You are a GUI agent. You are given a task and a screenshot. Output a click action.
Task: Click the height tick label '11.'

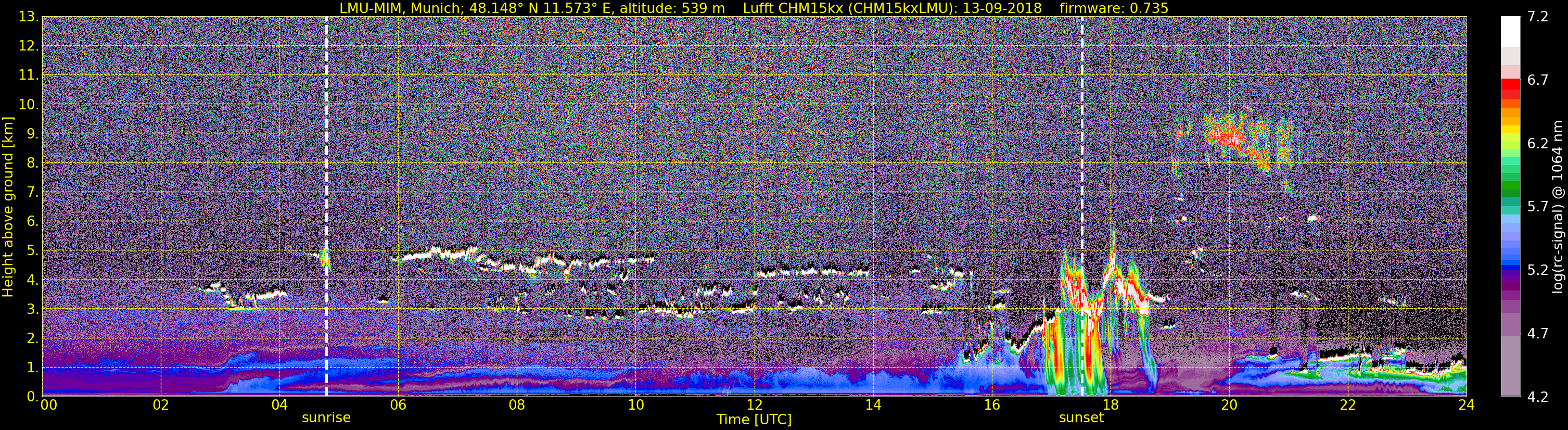click(x=29, y=75)
